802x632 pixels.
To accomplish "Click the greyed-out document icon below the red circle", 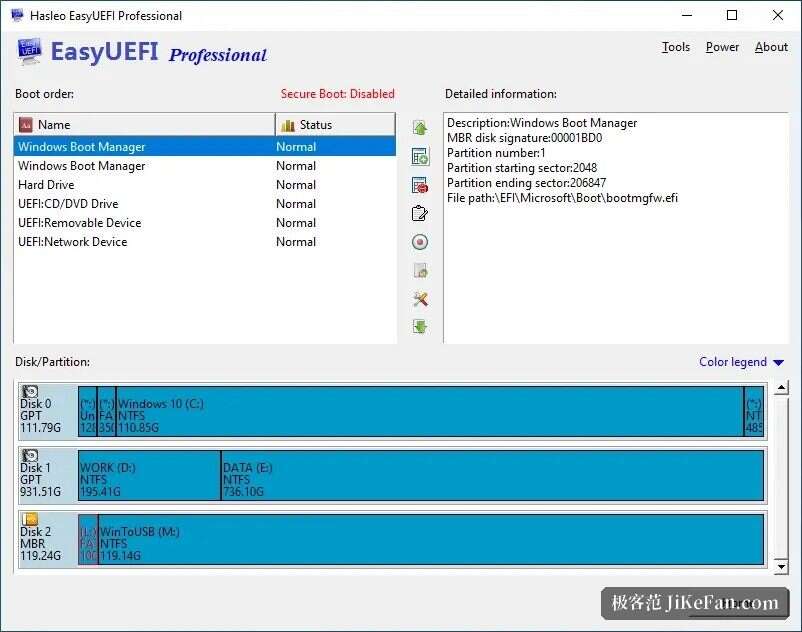I will point(420,270).
